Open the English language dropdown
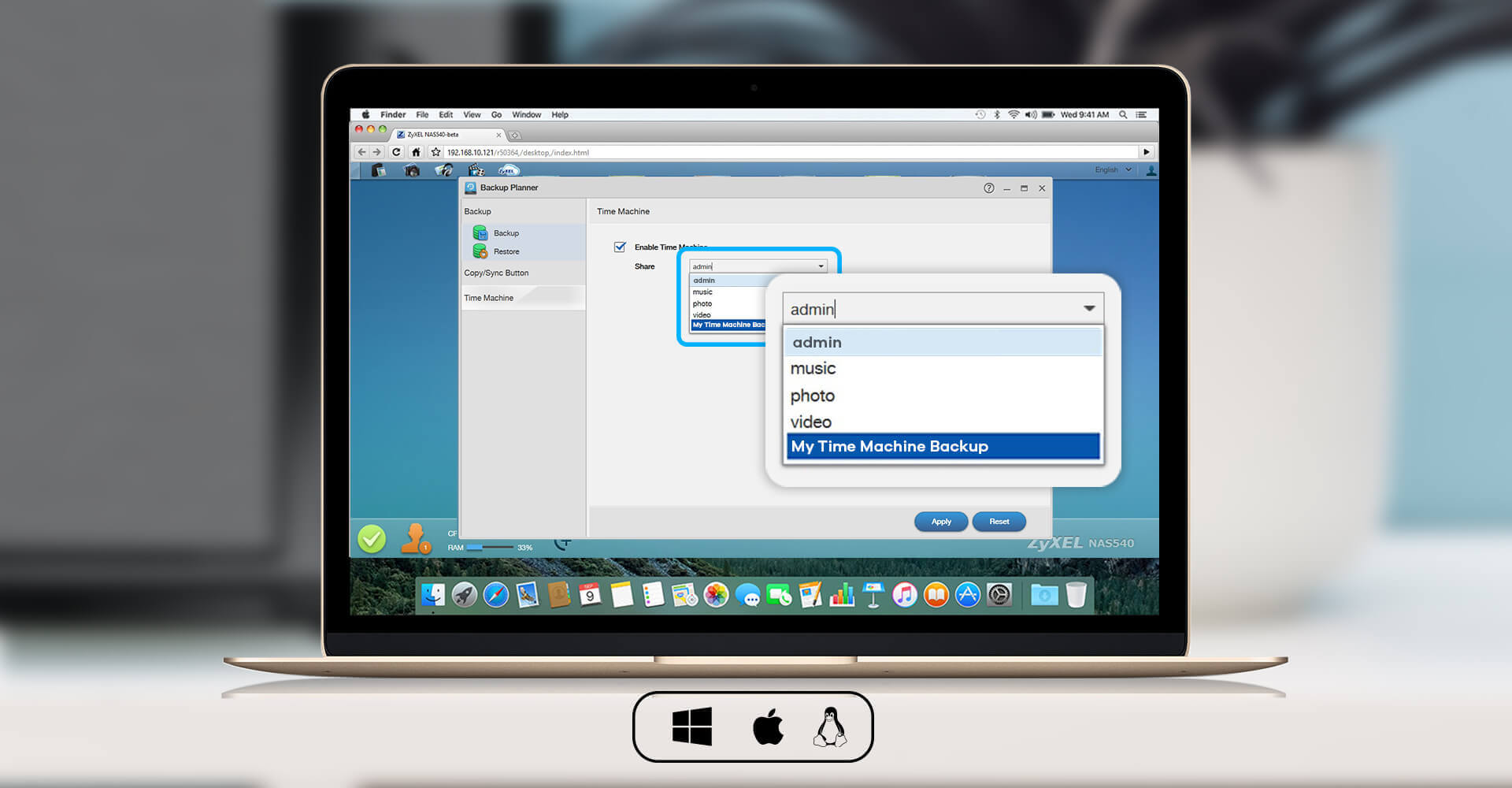The height and width of the screenshot is (788, 1512). [1113, 170]
